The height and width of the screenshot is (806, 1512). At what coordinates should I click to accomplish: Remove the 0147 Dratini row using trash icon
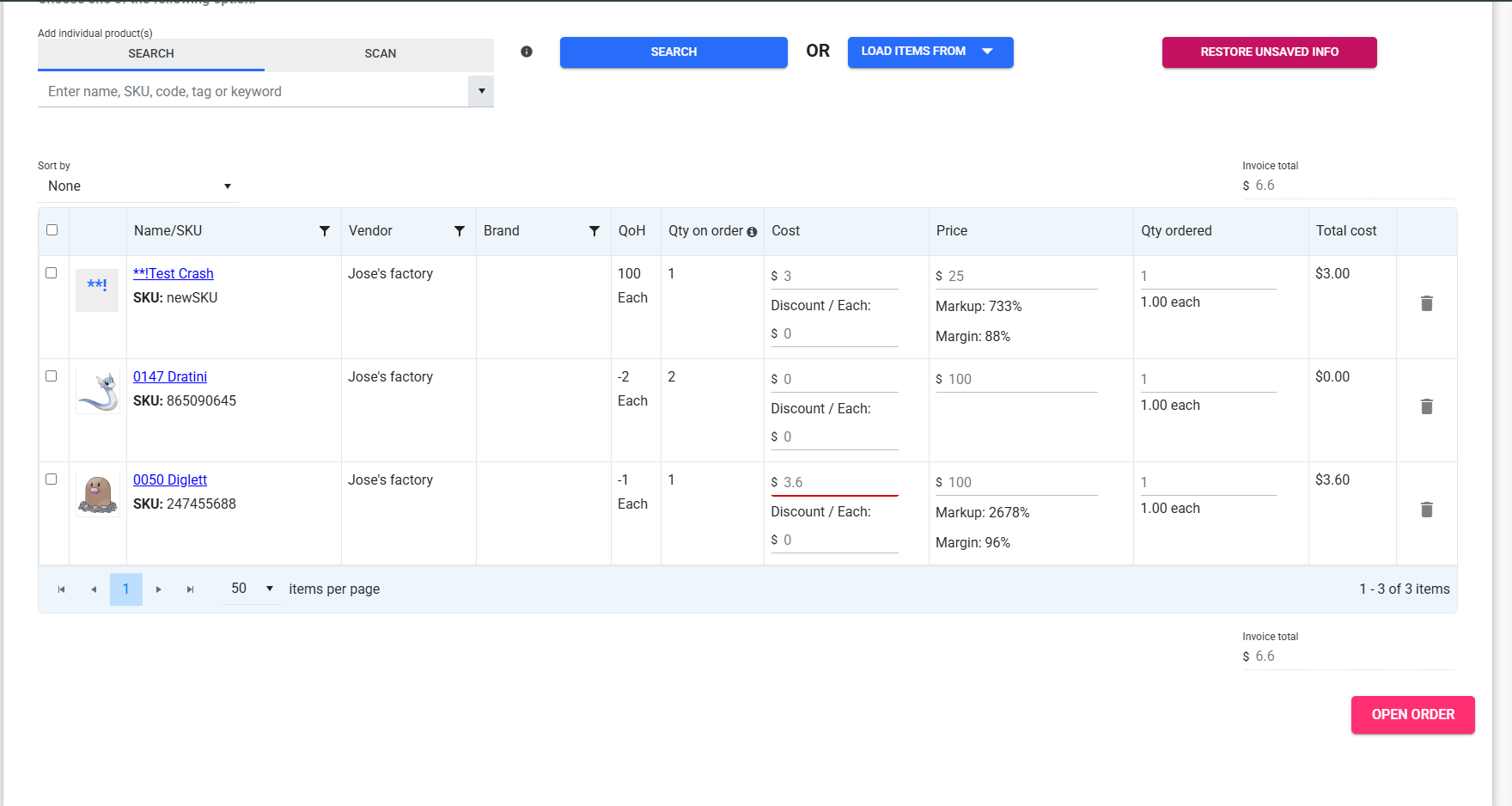pos(1426,406)
